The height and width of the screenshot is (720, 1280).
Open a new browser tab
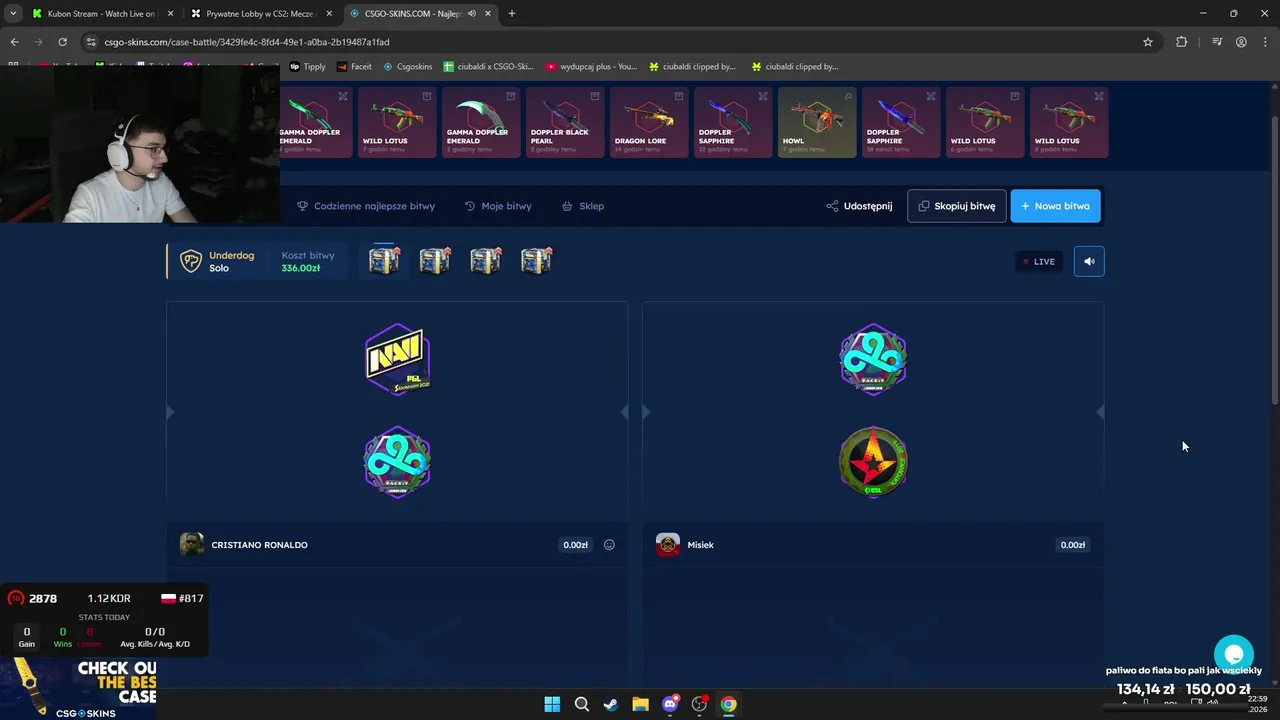tap(512, 14)
